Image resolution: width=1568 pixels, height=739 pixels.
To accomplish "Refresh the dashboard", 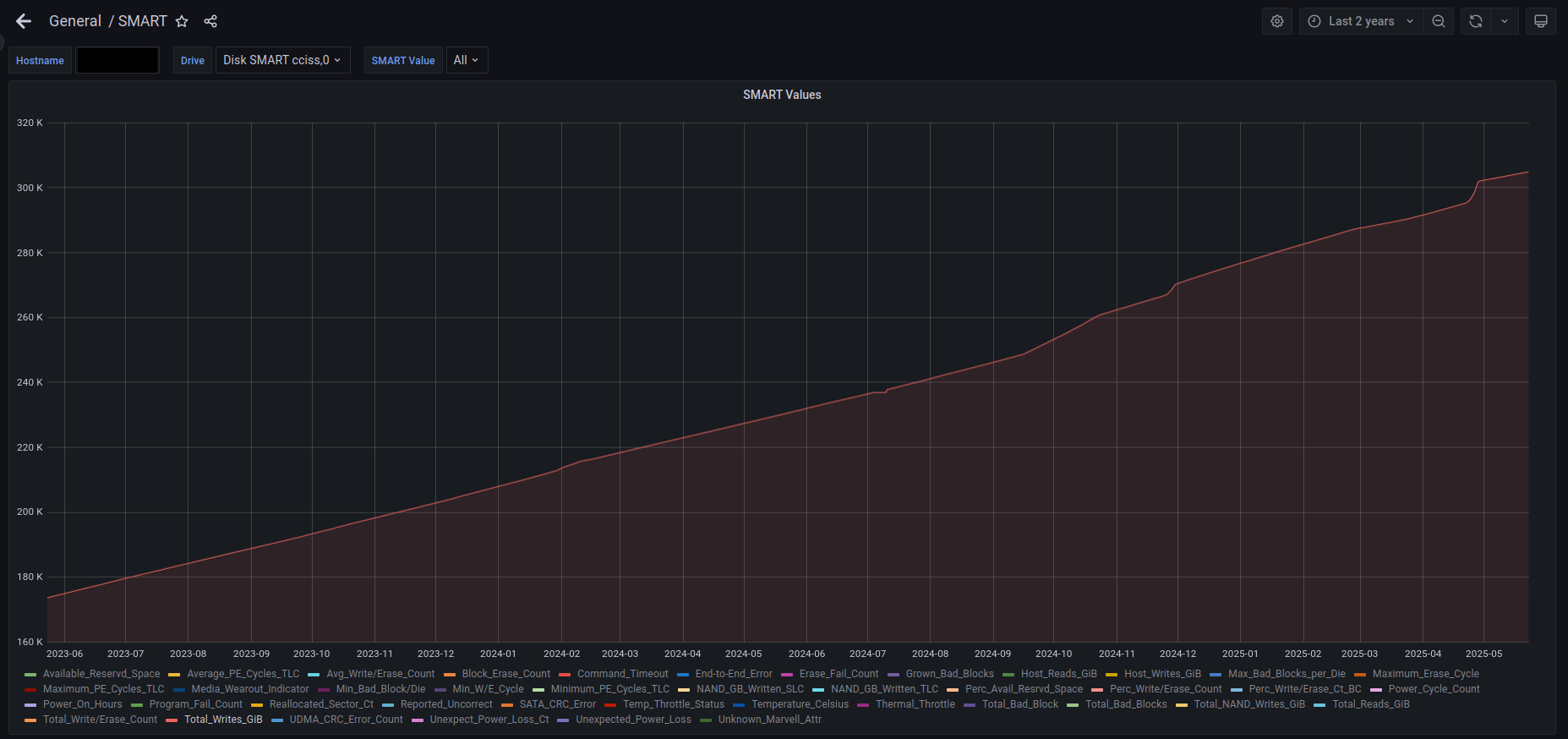I will 1476,21.
